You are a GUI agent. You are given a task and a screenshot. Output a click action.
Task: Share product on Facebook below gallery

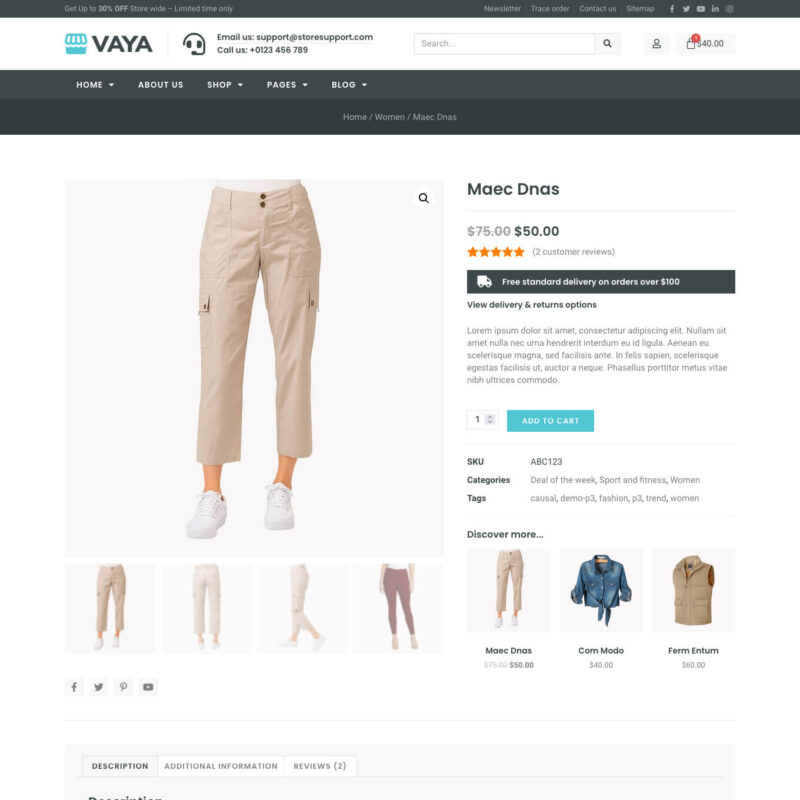click(74, 687)
